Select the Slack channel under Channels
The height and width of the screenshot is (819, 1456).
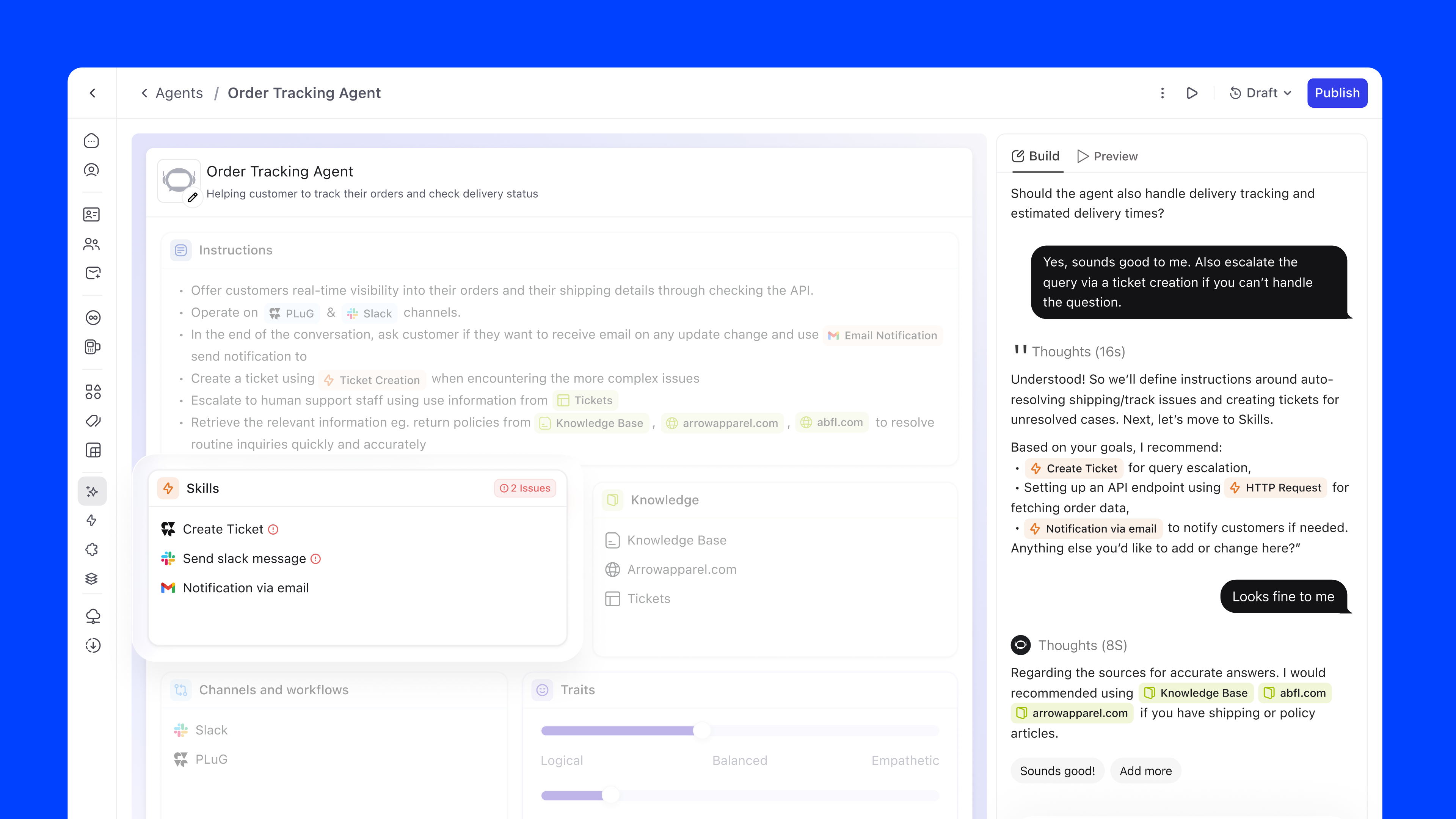tap(201, 731)
